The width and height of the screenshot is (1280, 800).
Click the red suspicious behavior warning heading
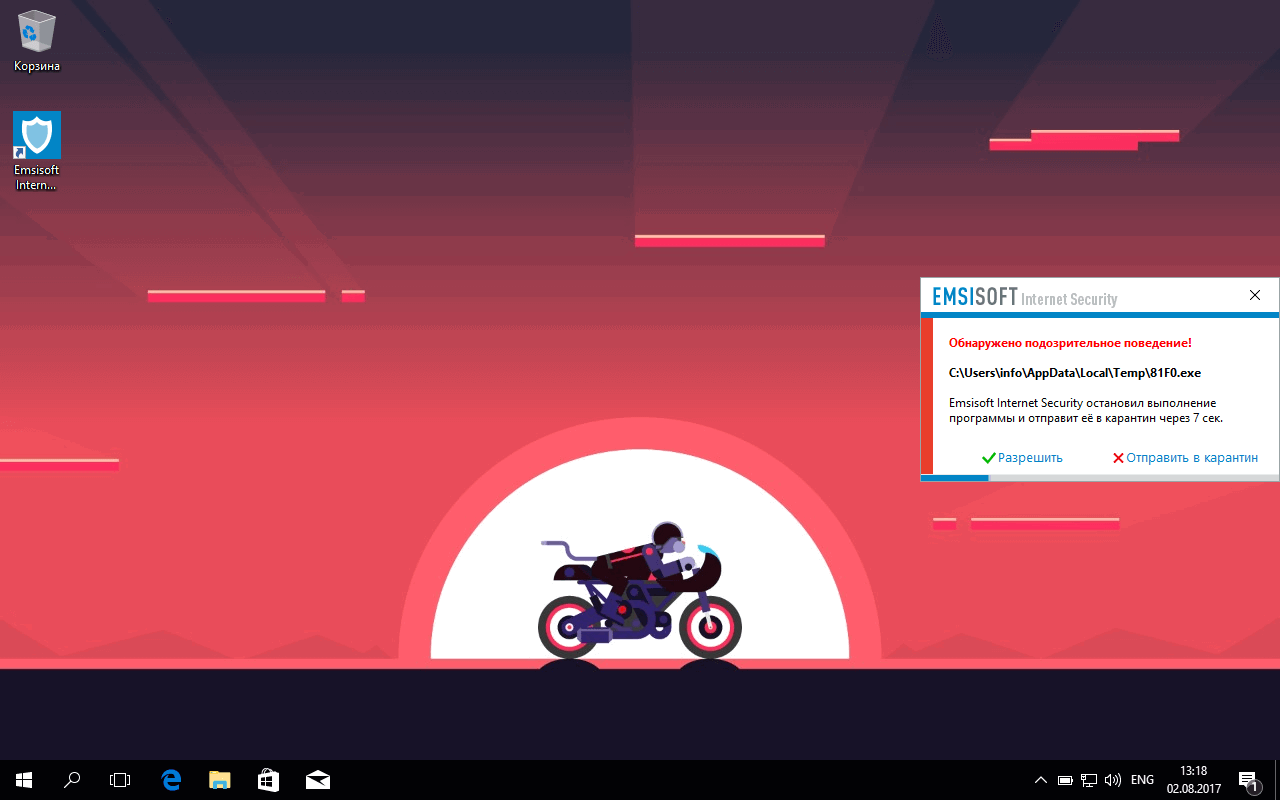coord(1070,343)
